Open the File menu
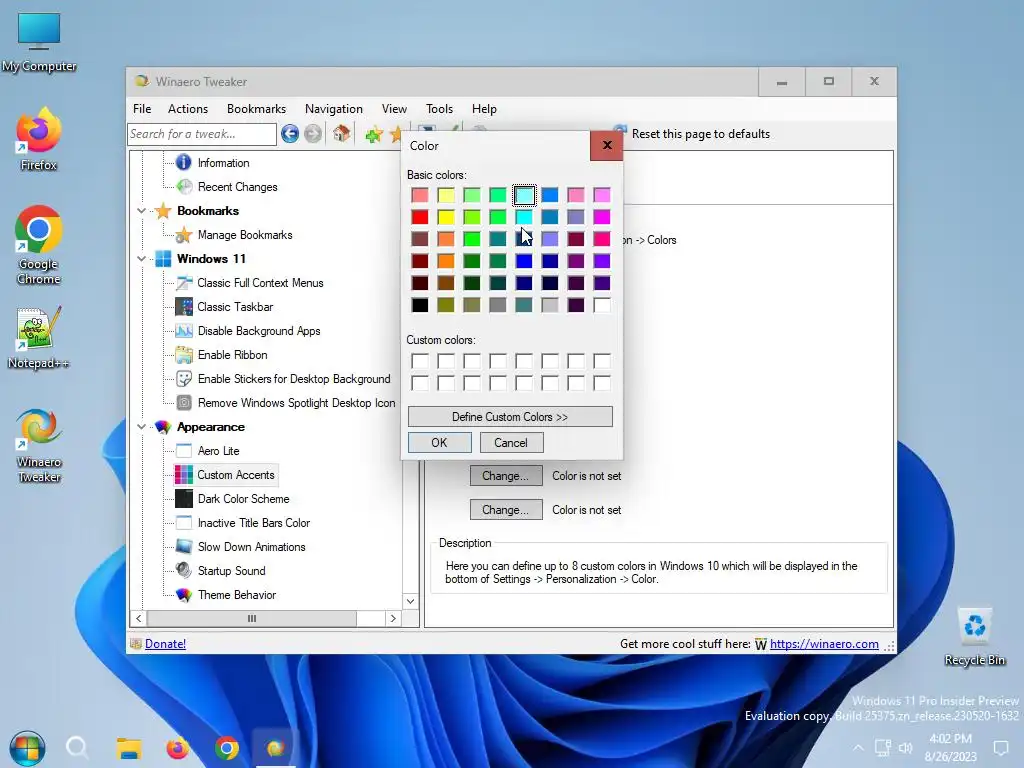The image size is (1024, 768). click(142, 109)
